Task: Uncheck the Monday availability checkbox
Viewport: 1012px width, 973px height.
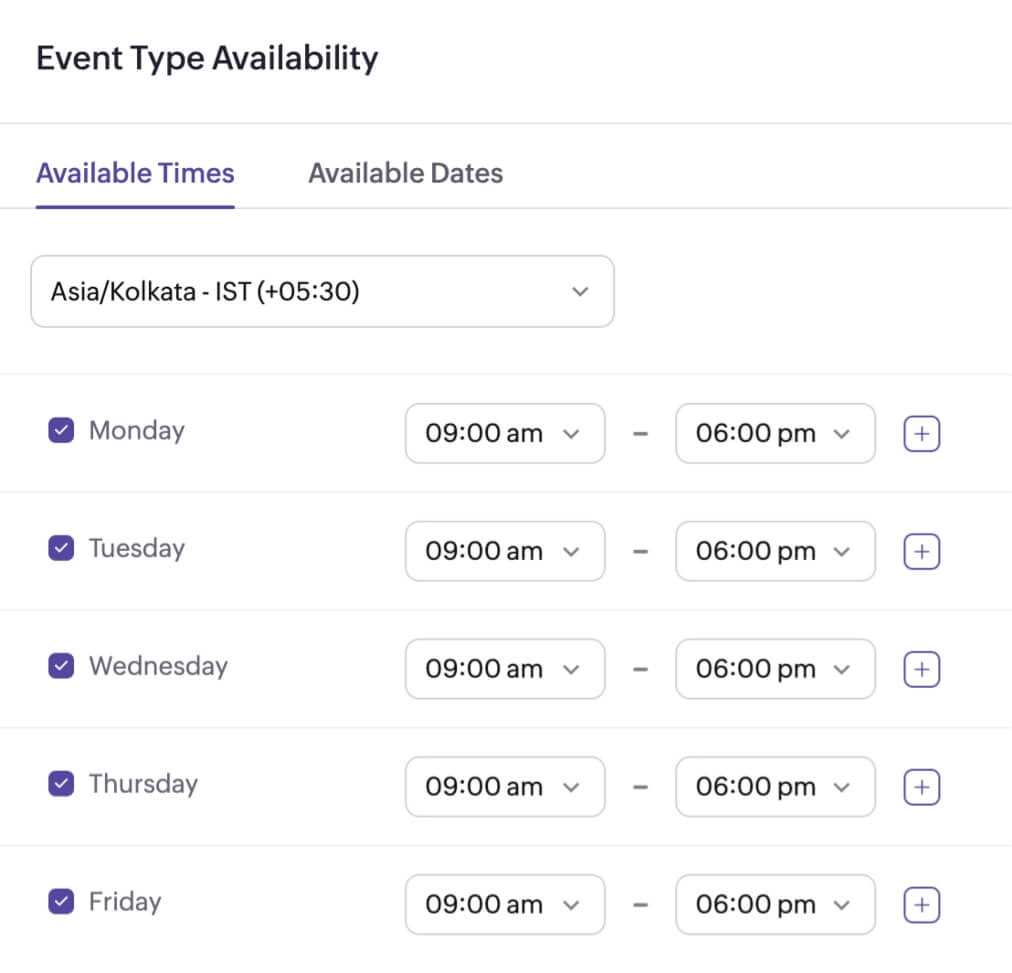Action: 61,431
